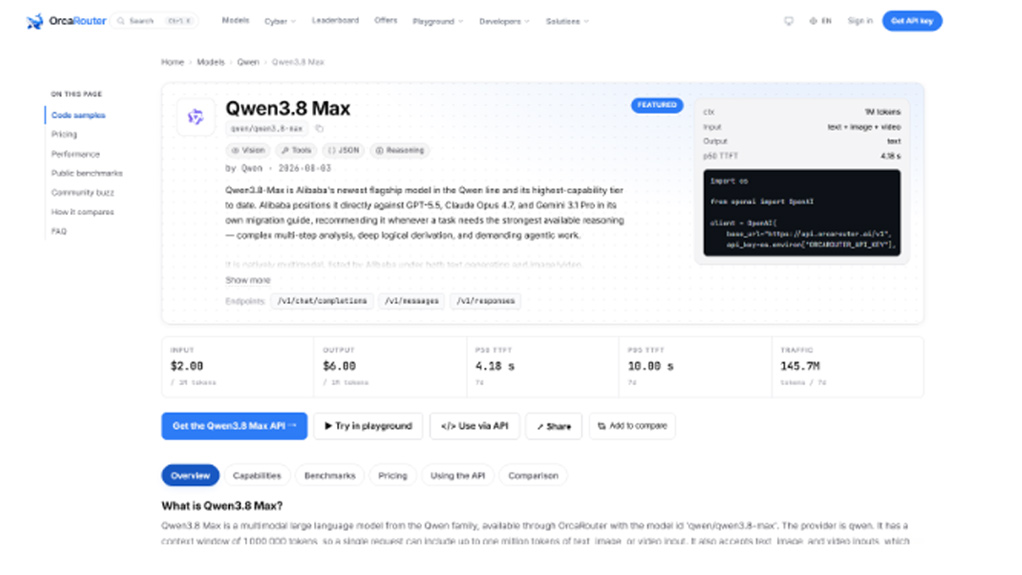The width and height of the screenshot is (1022, 575).
Task: Expand description with Show more
Action: [248, 280]
